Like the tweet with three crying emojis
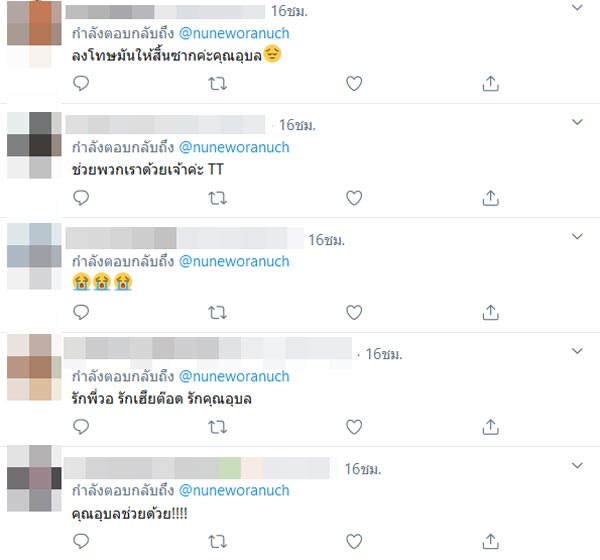The height and width of the screenshot is (560, 600). (354, 312)
